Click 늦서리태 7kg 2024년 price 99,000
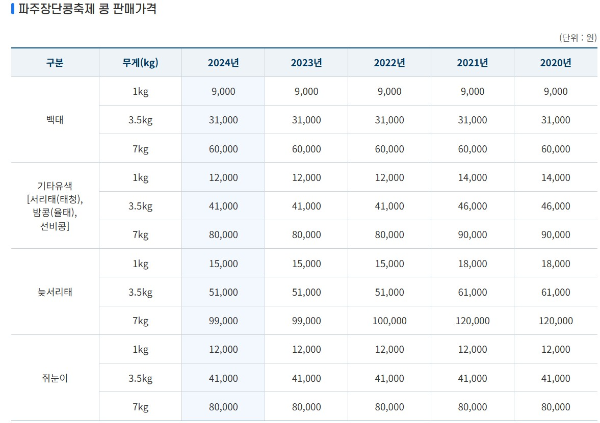Screen dimensions: 600x423 (223, 320)
